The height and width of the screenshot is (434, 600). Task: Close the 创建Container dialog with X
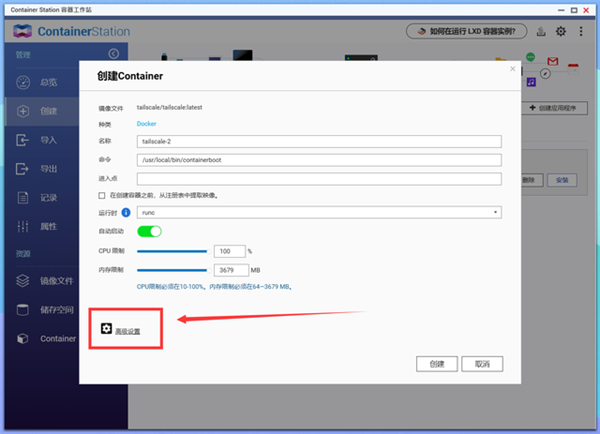(513, 69)
